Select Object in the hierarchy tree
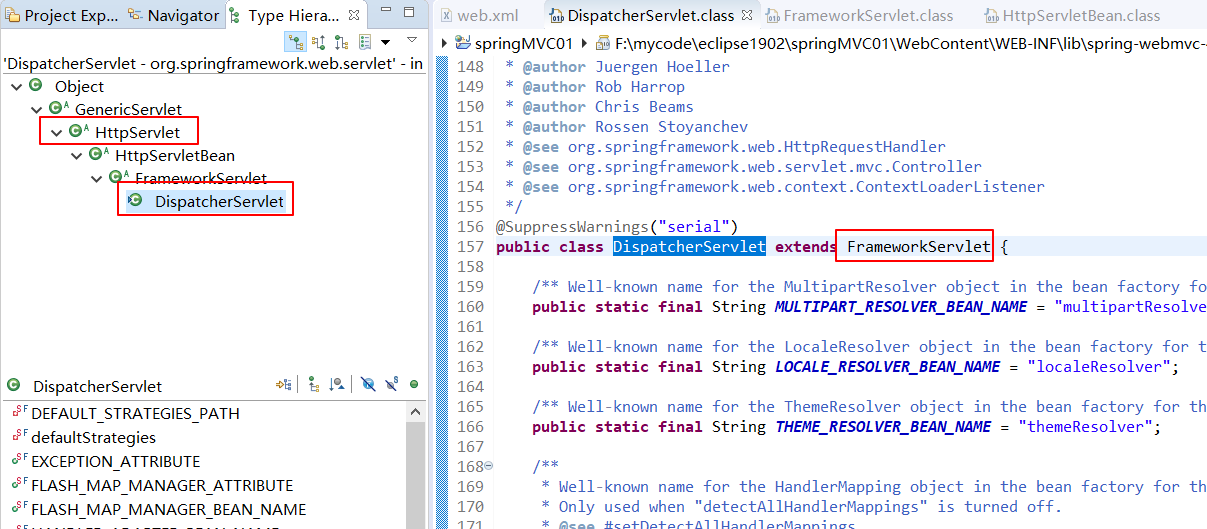The height and width of the screenshot is (529, 1207). (79, 87)
